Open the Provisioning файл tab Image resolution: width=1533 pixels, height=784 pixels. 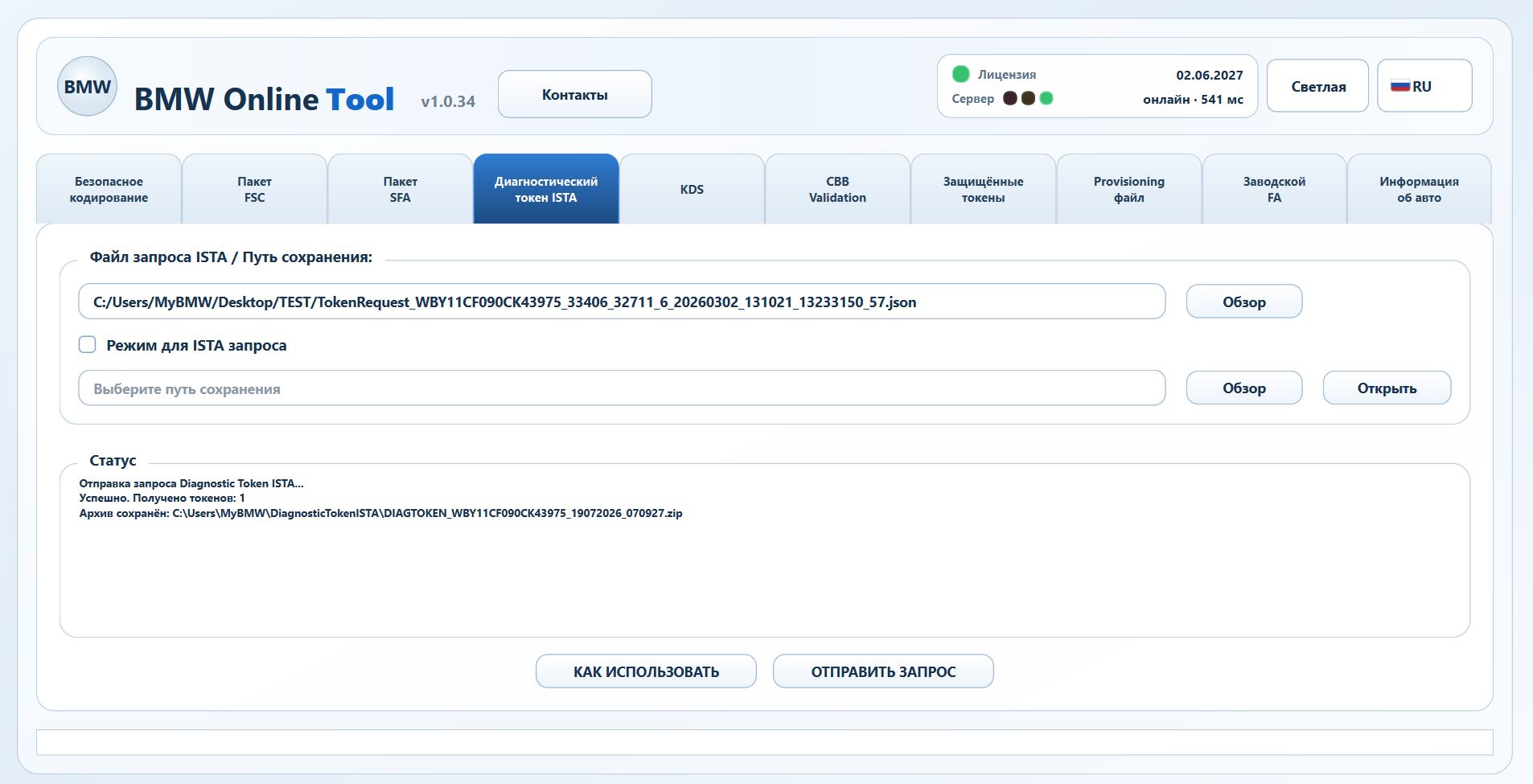[1128, 190]
